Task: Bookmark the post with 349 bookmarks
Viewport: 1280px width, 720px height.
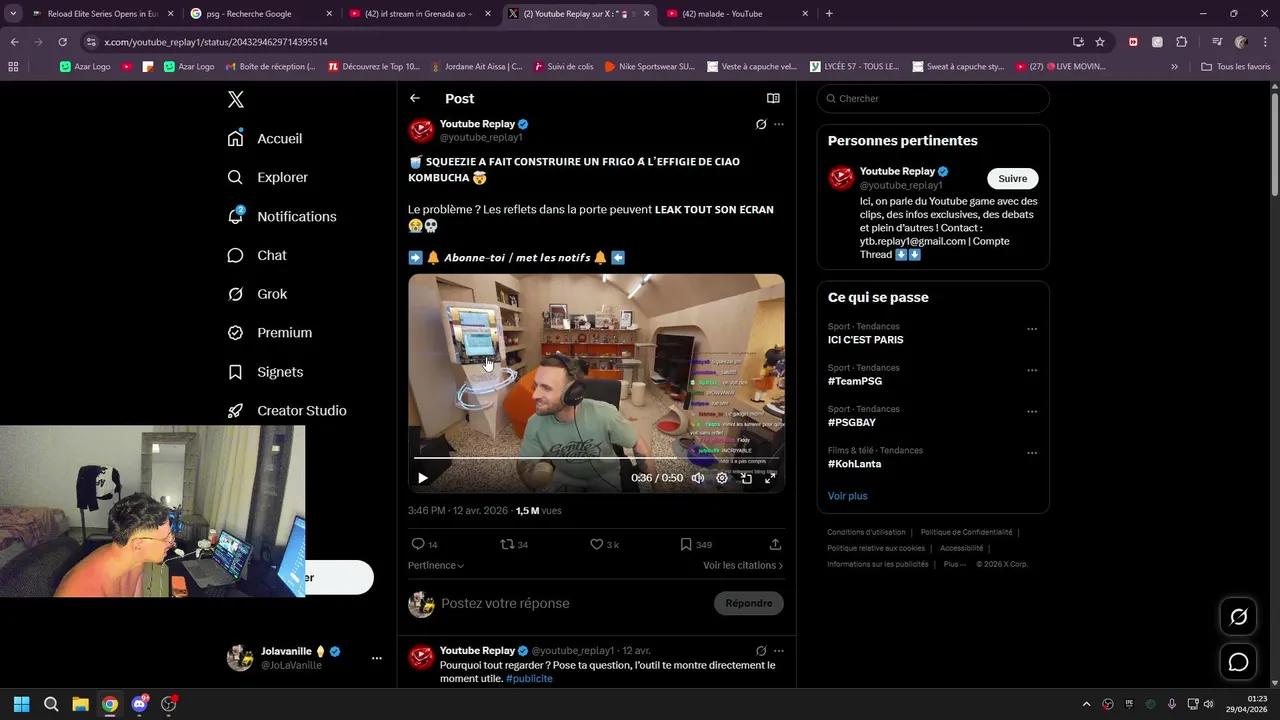Action: 696,544
